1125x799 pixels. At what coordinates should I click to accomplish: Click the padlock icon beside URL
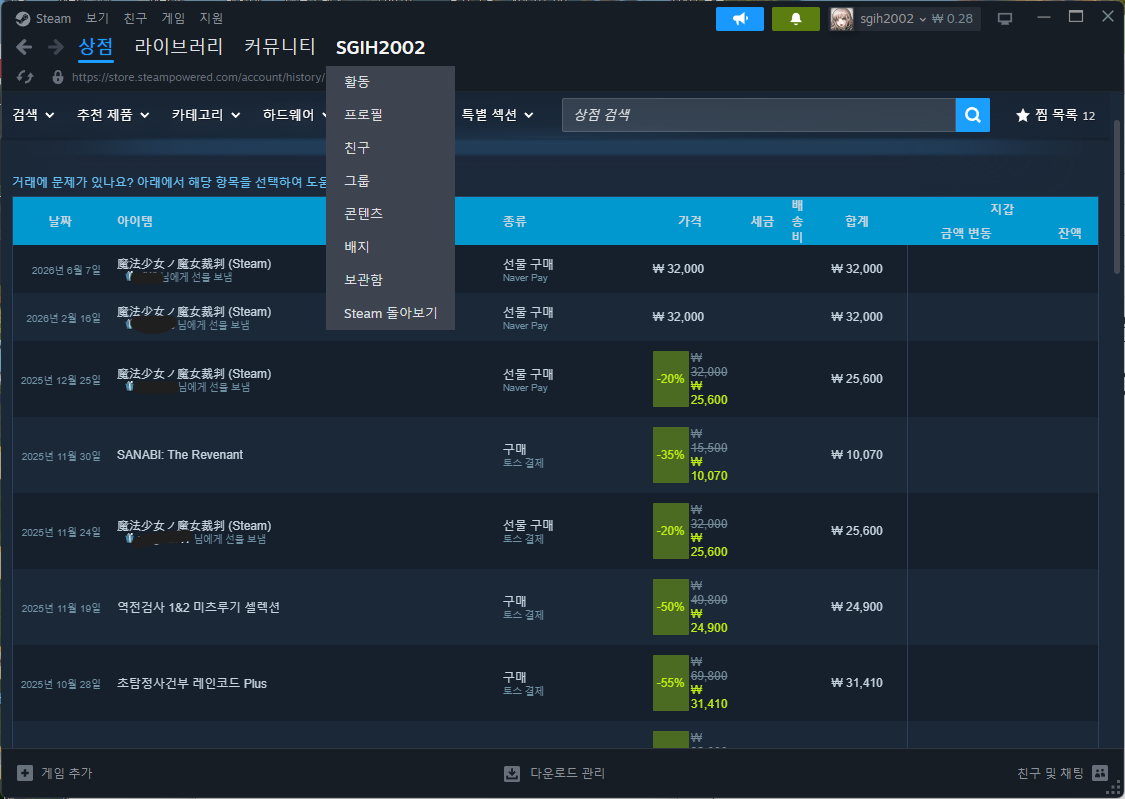pos(58,77)
